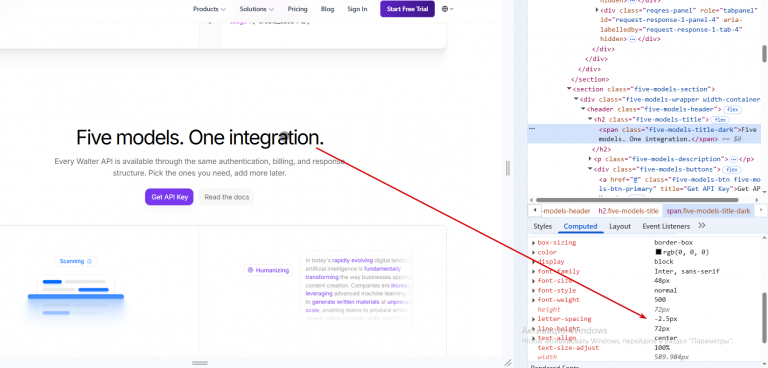
Task: Click the Read the docs button
Action: click(227, 197)
